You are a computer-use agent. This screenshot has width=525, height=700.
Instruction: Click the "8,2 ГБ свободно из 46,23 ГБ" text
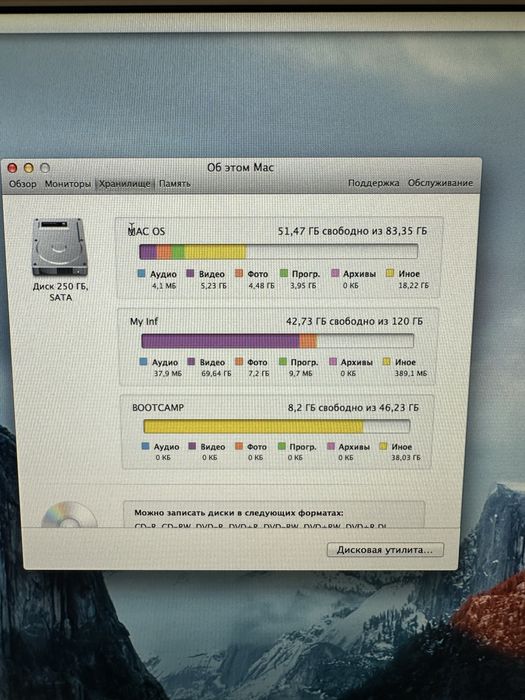pos(353,408)
